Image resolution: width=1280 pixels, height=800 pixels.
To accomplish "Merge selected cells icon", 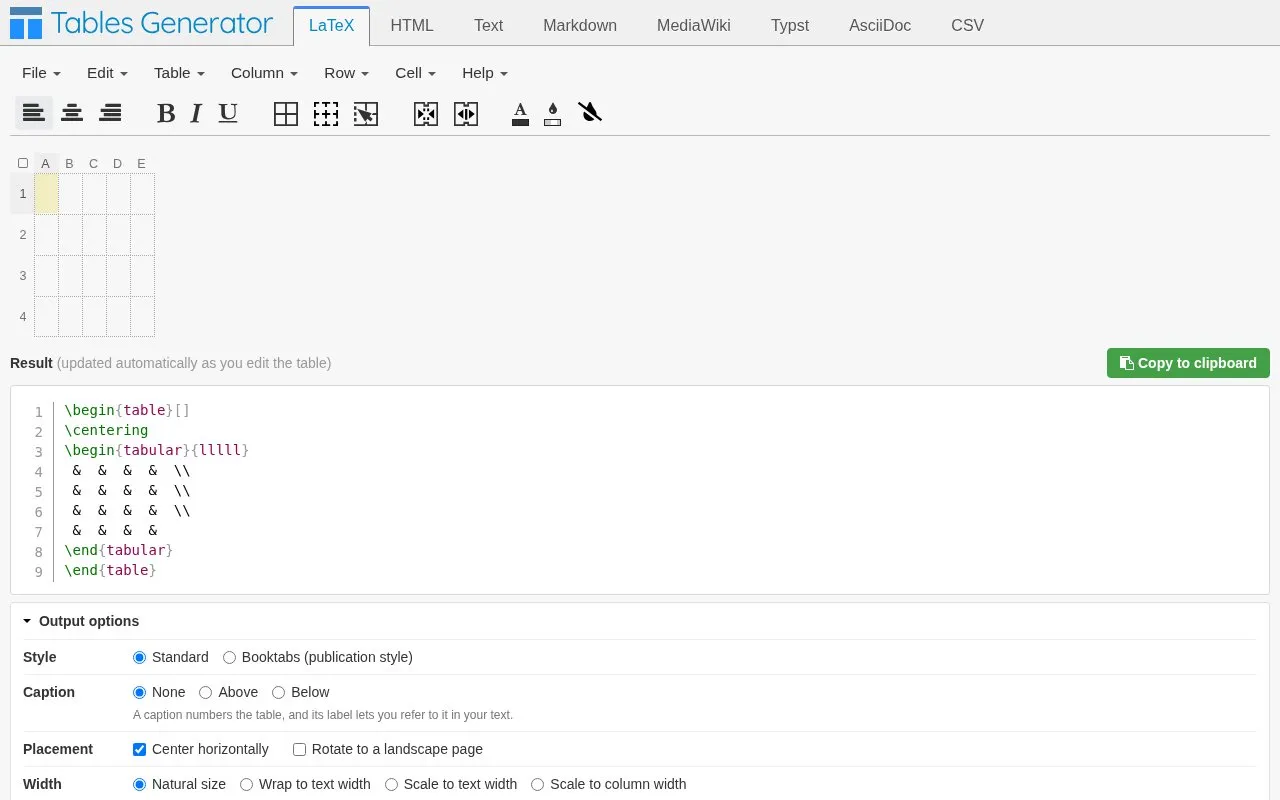I will [426, 114].
